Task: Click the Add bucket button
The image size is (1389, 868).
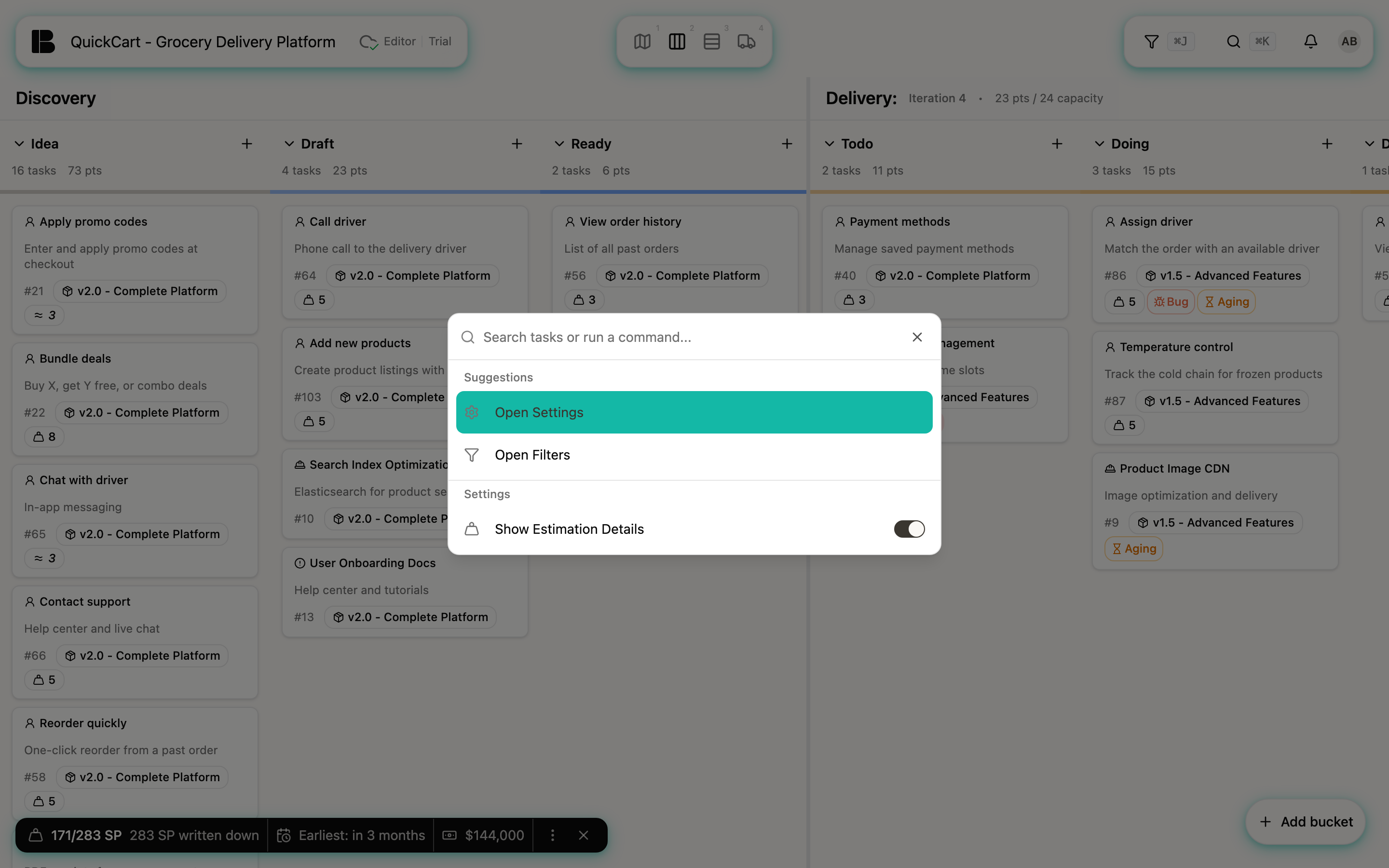Action: pos(1306,822)
